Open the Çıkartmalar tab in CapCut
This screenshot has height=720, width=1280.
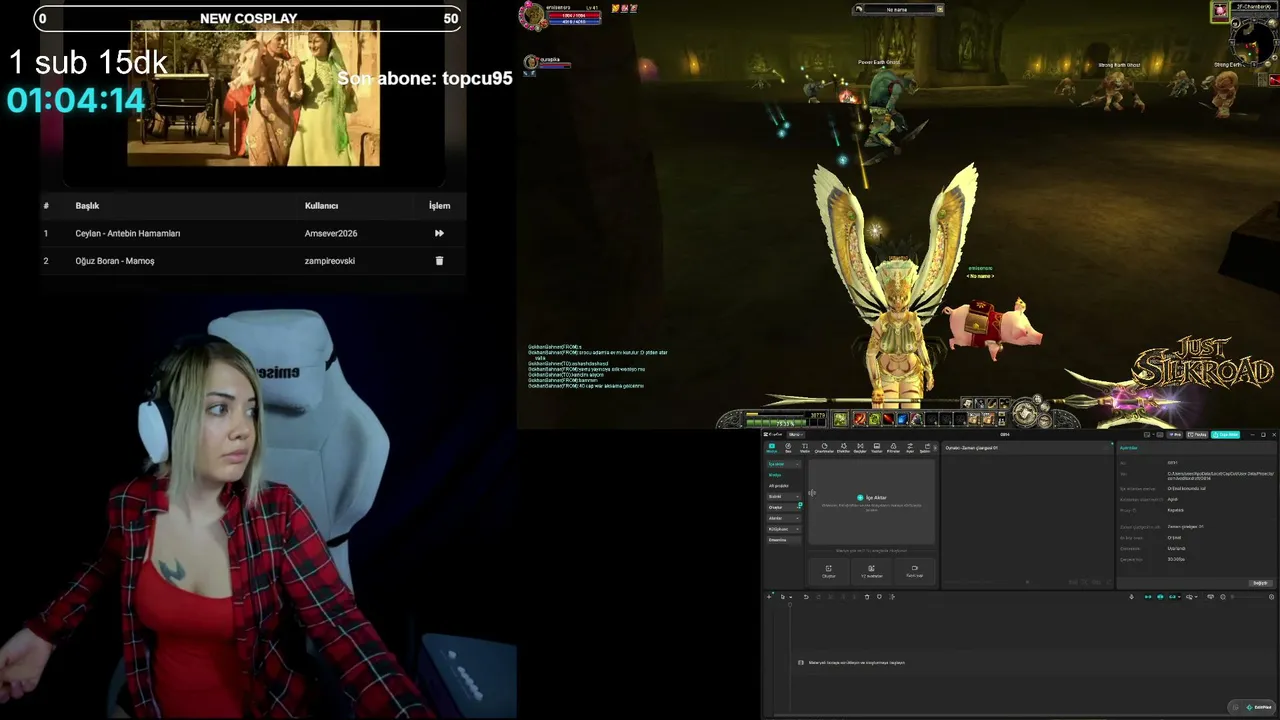coord(824,448)
